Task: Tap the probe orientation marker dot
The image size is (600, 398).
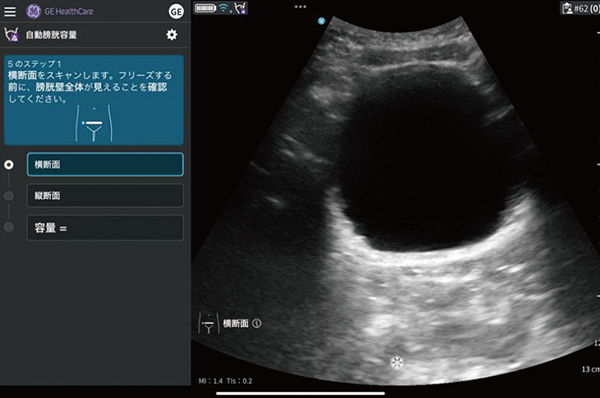Action: coord(321,21)
